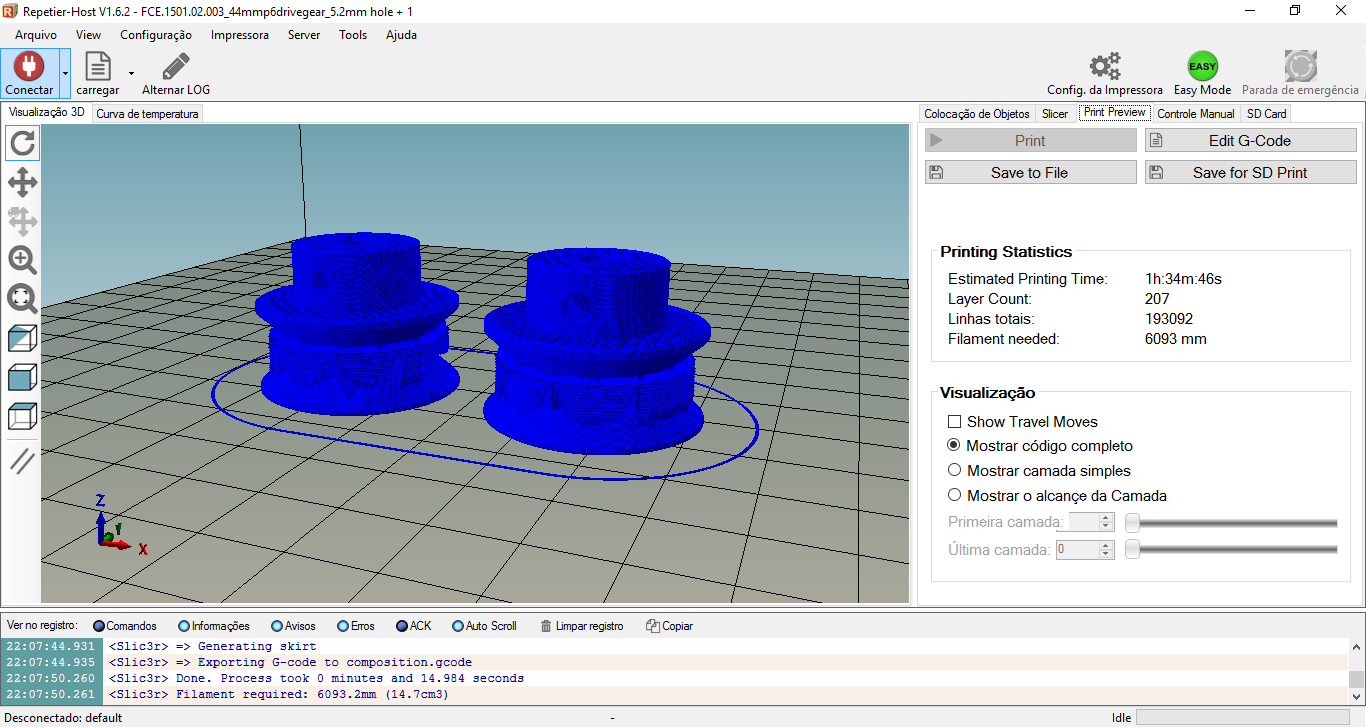Image resolution: width=1366 pixels, height=728 pixels.
Task: Open Config. da Impressora gear icon
Action: point(1104,67)
